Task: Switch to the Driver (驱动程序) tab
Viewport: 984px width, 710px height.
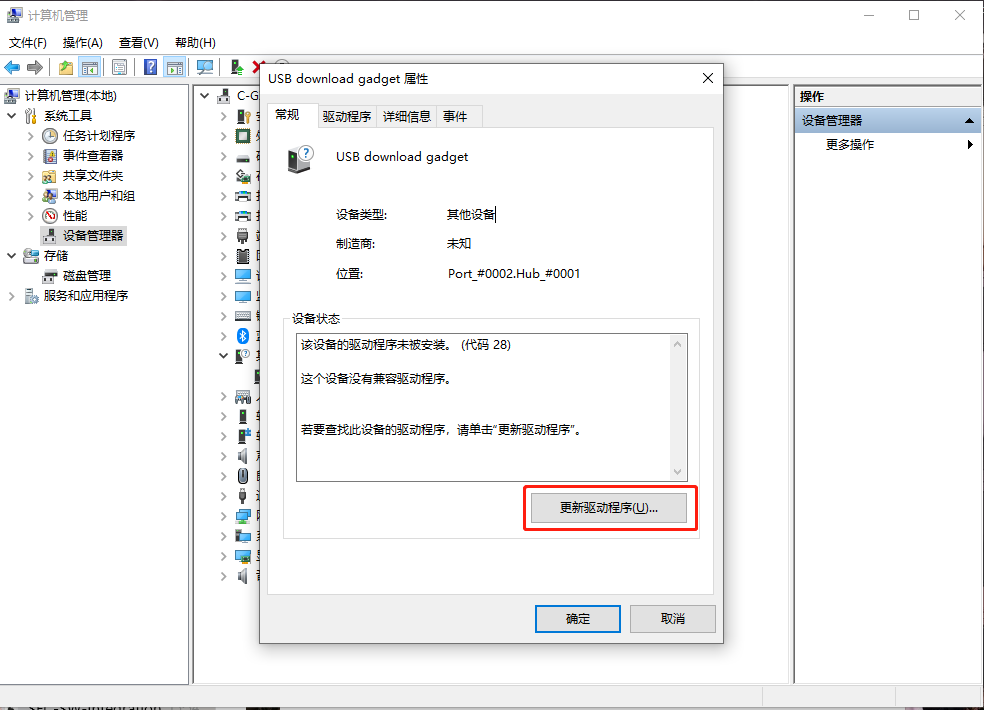Action: [347, 117]
